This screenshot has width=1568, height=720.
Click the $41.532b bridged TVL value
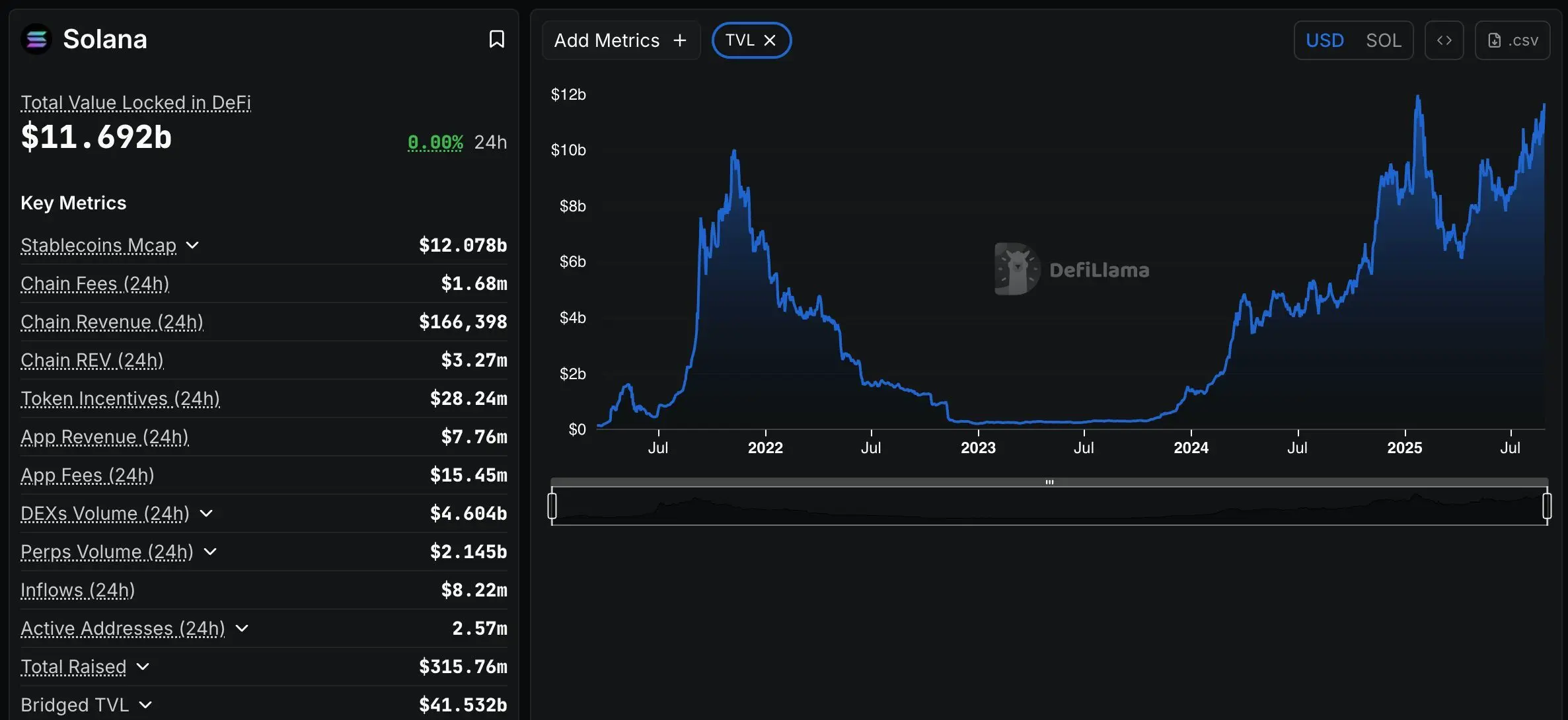coord(463,705)
